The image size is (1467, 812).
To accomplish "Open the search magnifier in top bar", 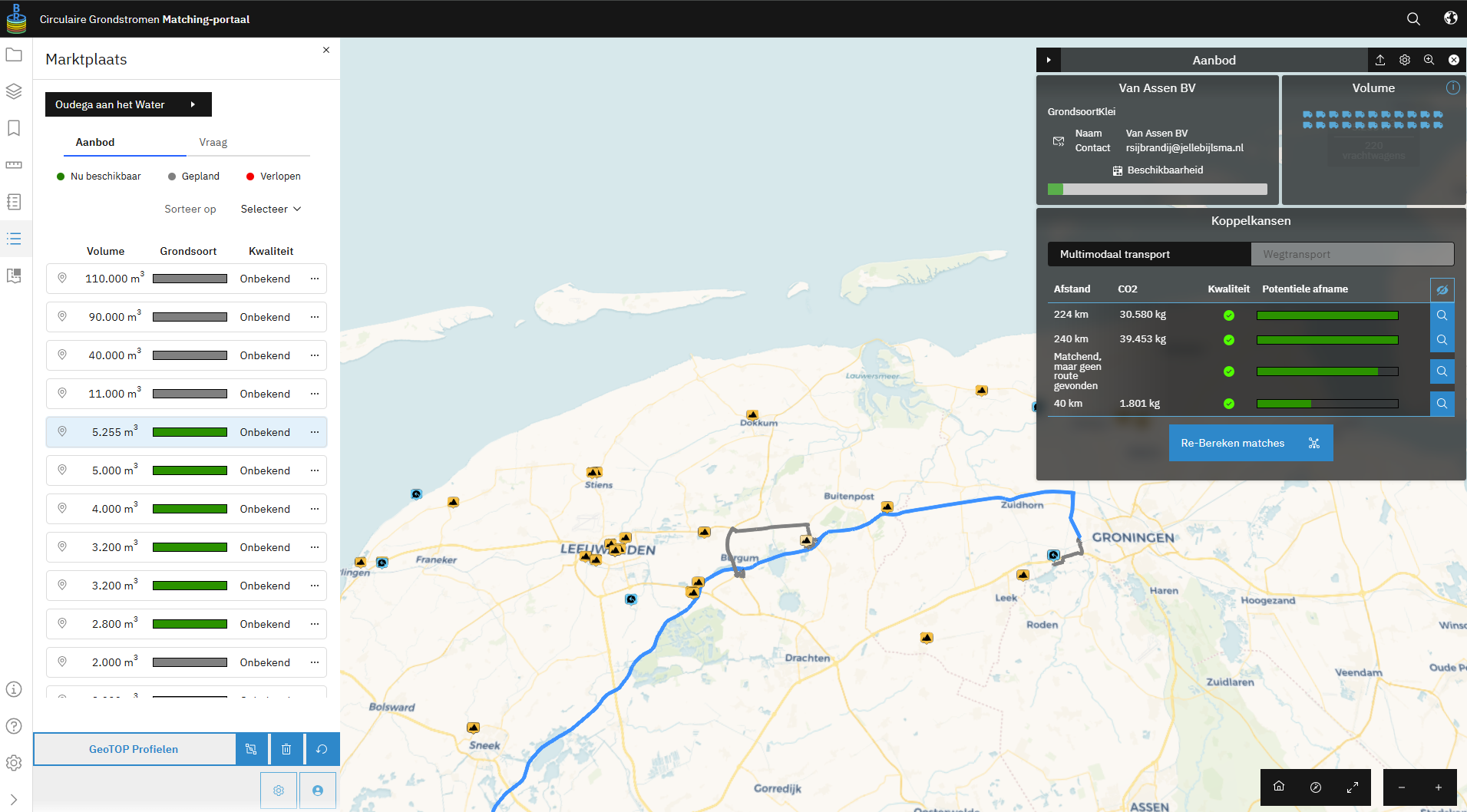I will [x=1413, y=18].
